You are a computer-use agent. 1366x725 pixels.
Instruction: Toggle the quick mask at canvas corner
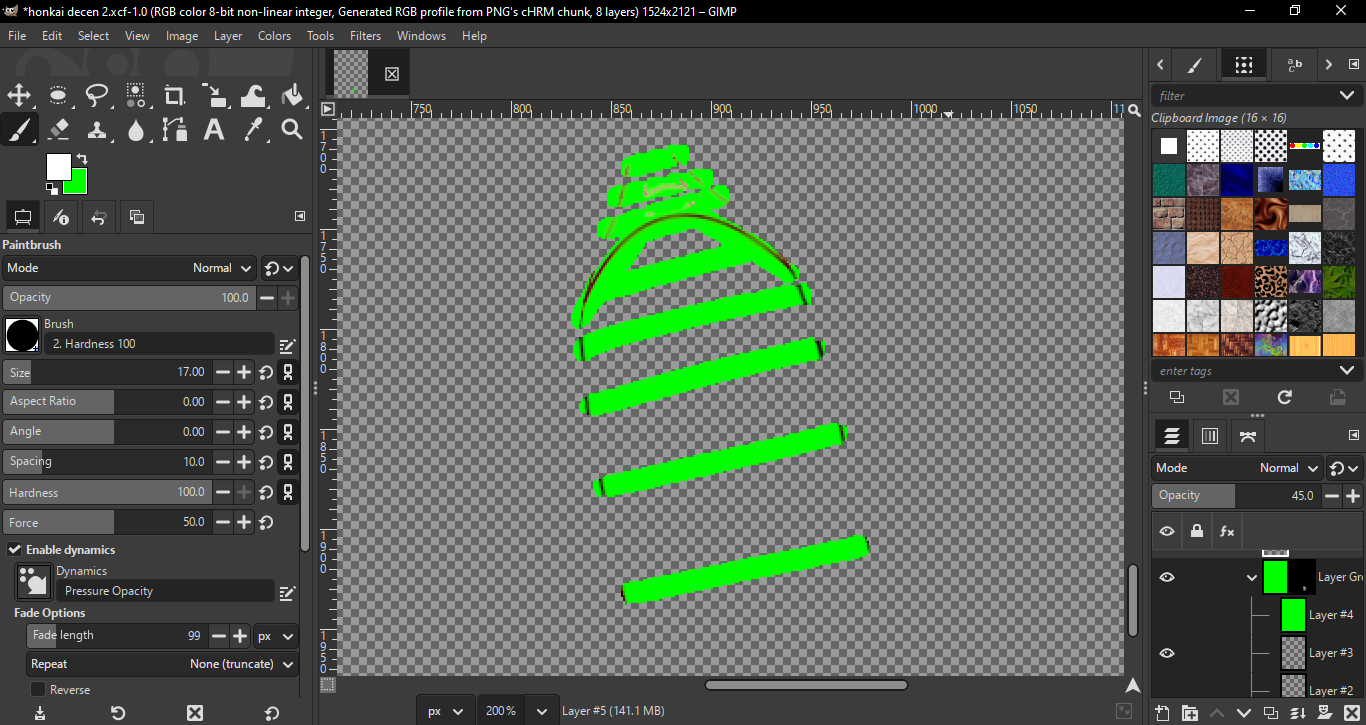coord(327,685)
